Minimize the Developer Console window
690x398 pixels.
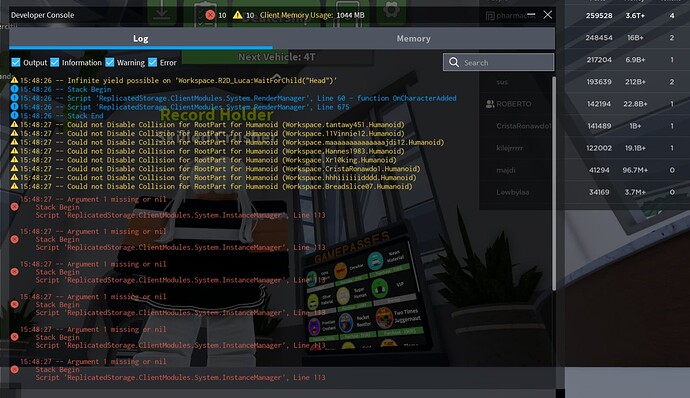531,15
